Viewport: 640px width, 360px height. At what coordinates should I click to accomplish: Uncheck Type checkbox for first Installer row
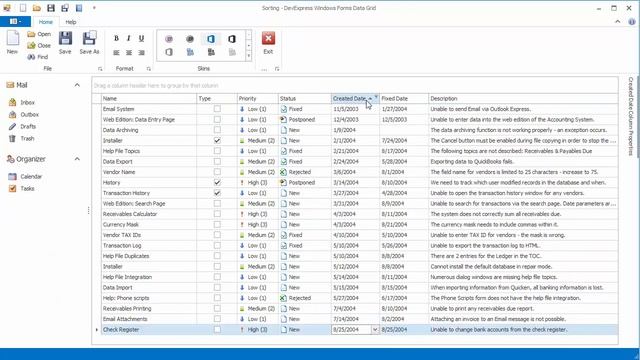(x=217, y=140)
